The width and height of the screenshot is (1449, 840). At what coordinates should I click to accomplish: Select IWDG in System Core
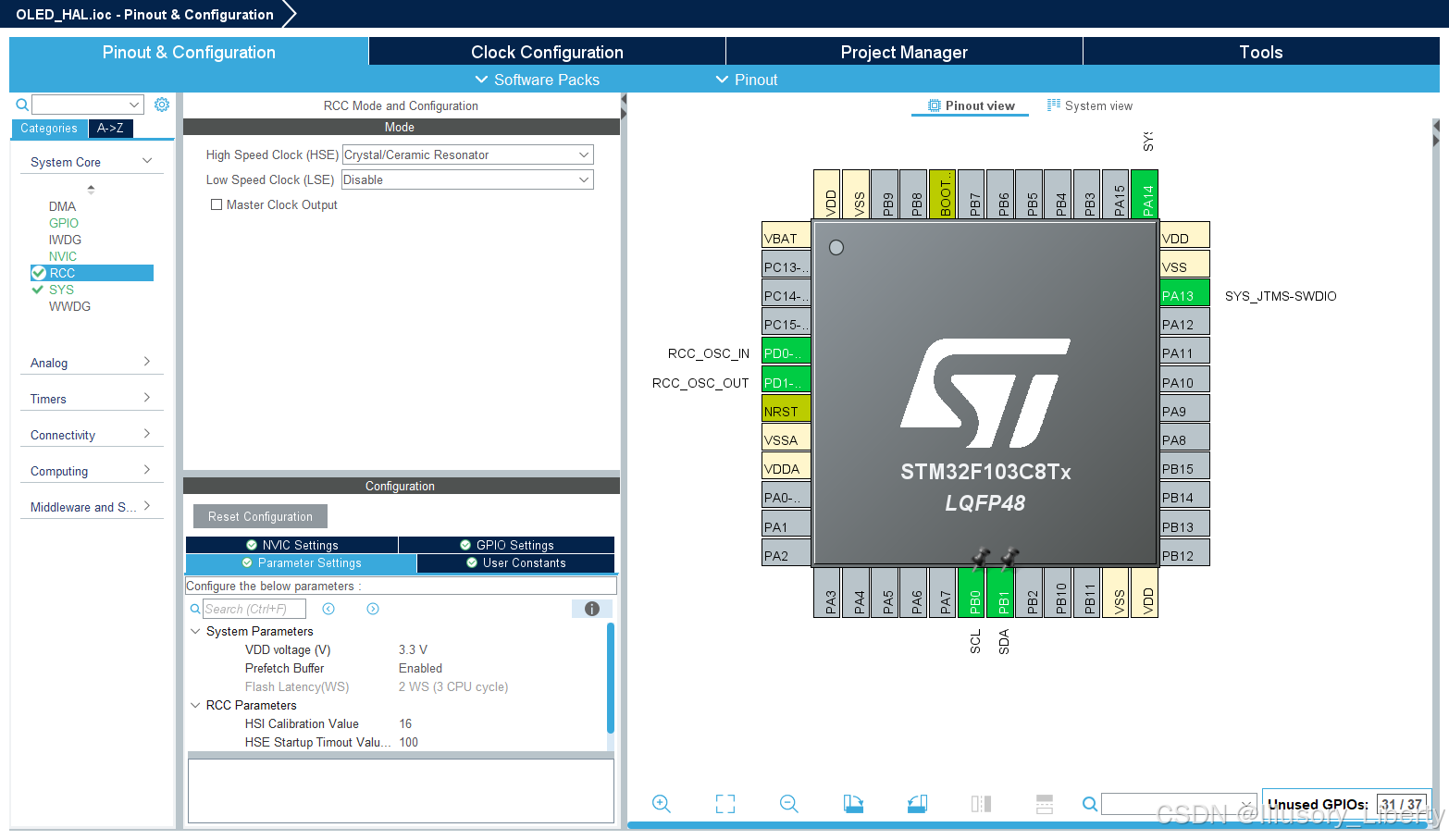point(65,240)
